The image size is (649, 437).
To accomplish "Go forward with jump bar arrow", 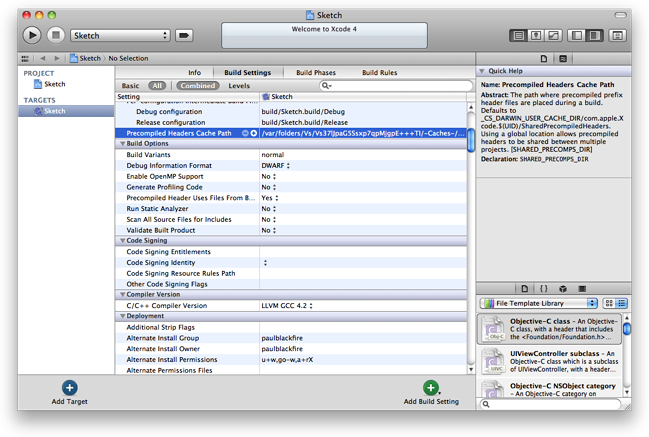I will click(x=57, y=58).
